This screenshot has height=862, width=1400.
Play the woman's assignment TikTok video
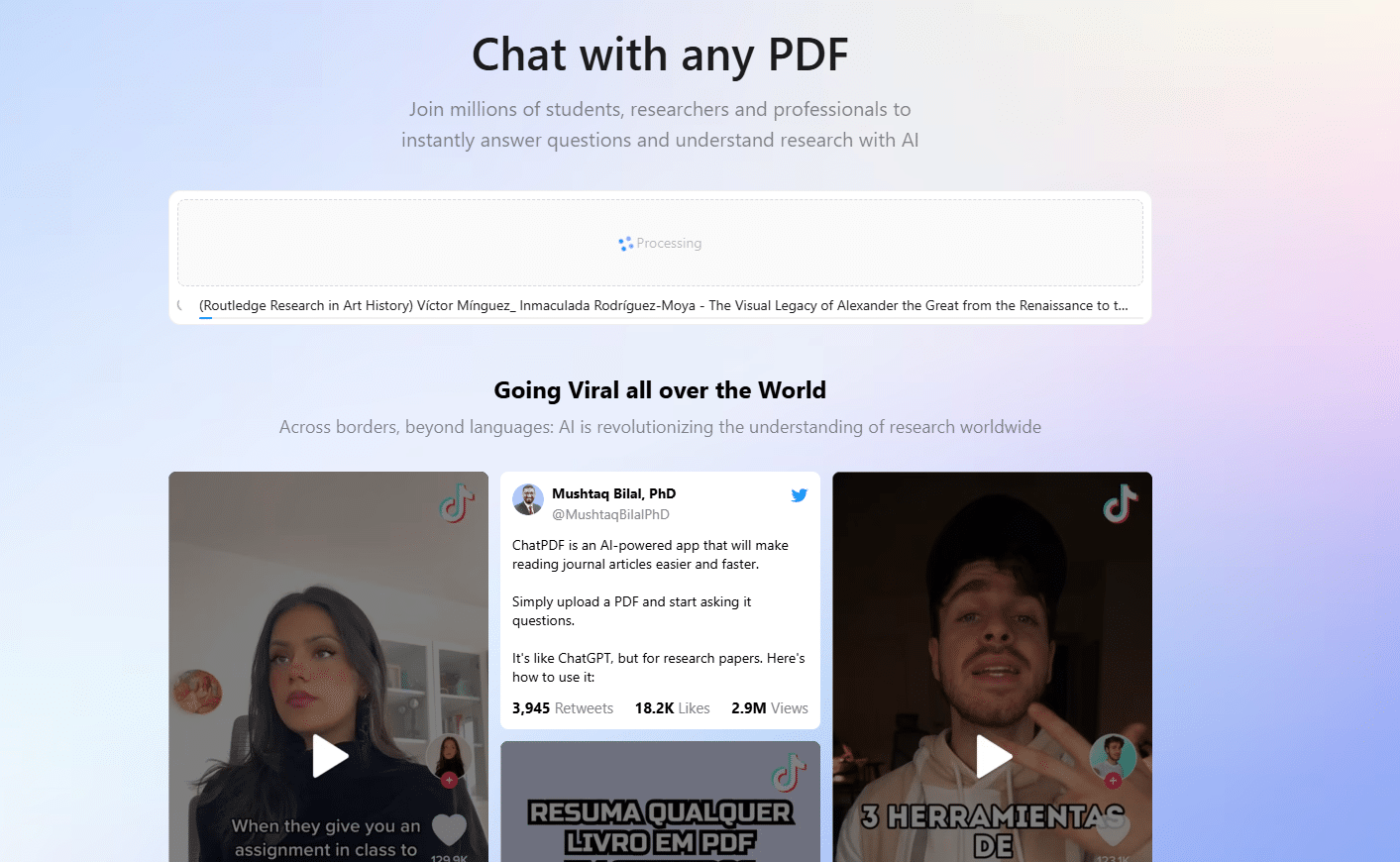(x=330, y=756)
